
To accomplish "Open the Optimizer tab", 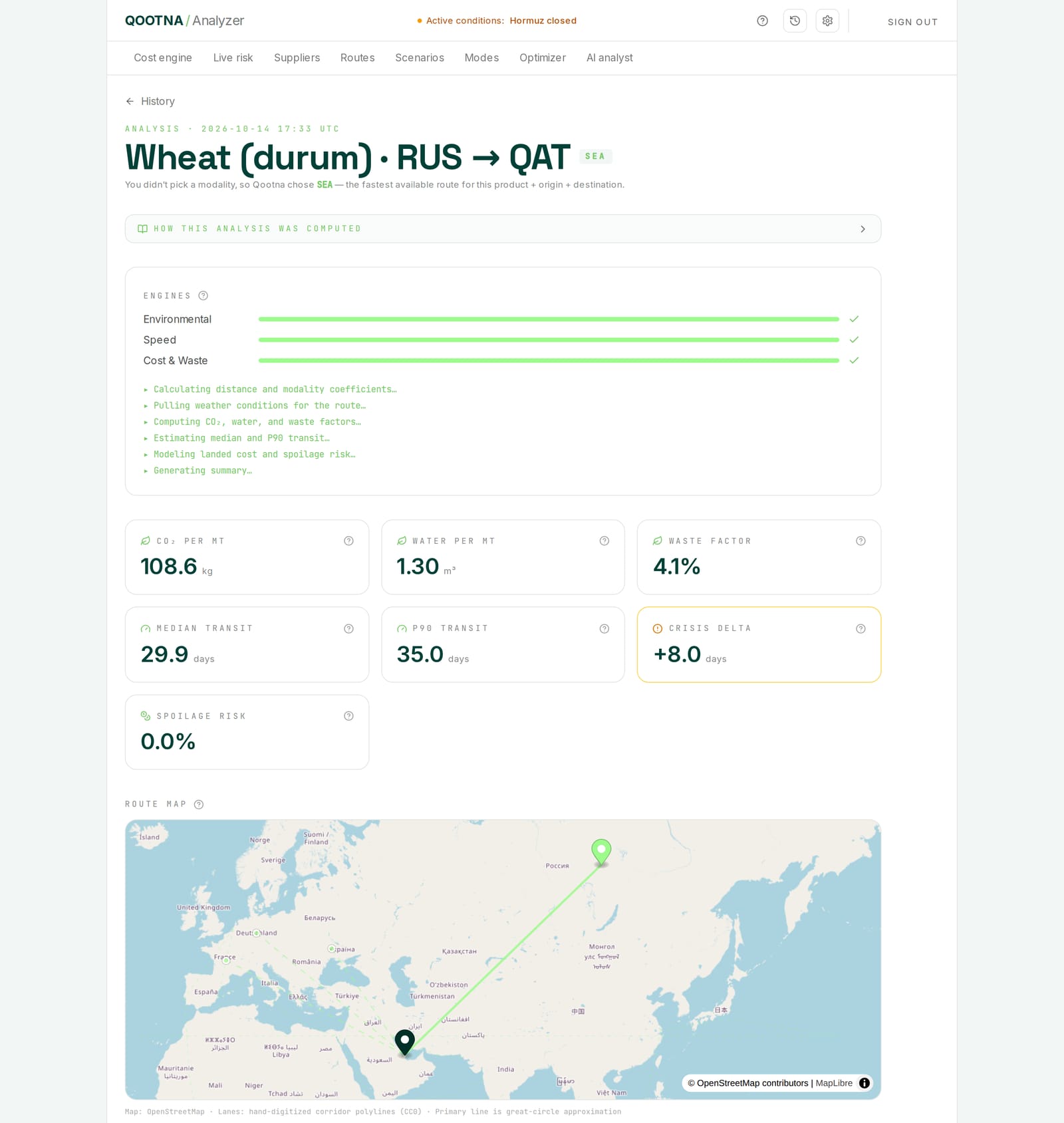I will coord(543,58).
